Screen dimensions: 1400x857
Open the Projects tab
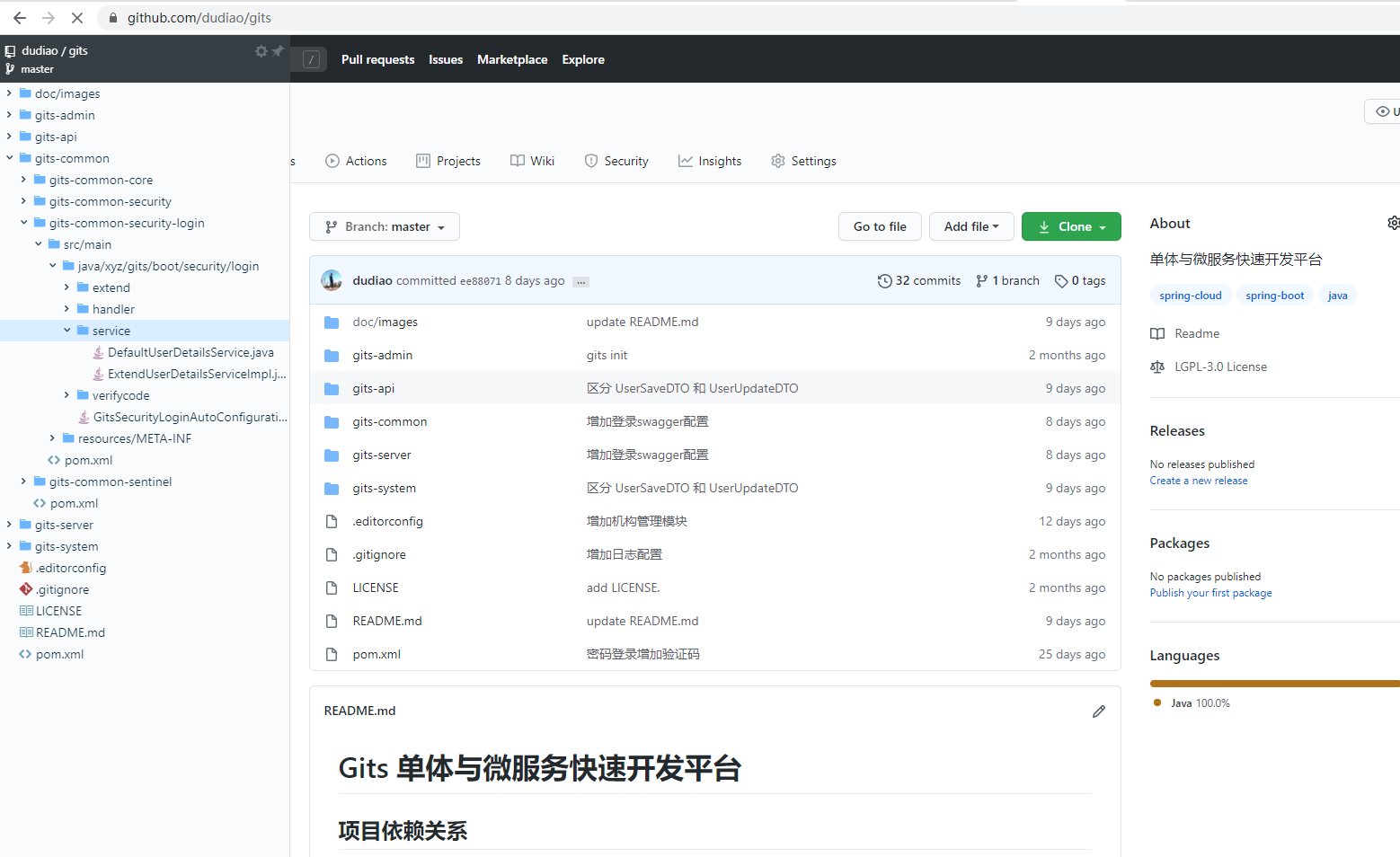(448, 161)
